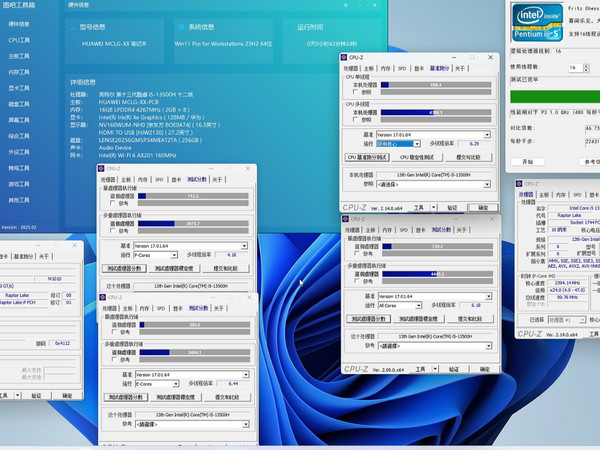This screenshot has height=450, width=600.
Task: Open the P-Cores run-mode dropdown
Action: point(155,255)
